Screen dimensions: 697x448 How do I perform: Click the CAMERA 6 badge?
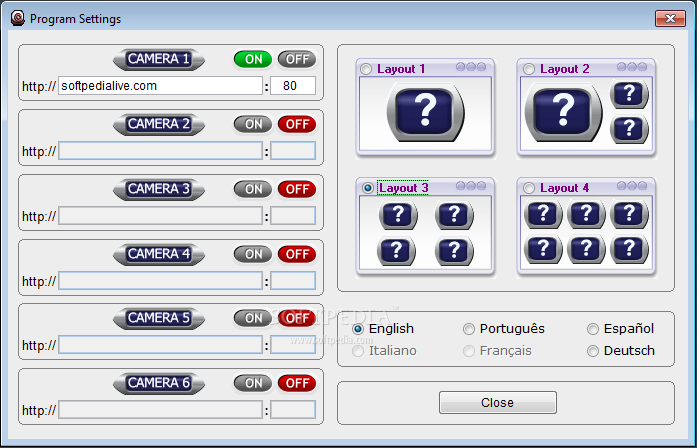(x=159, y=383)
